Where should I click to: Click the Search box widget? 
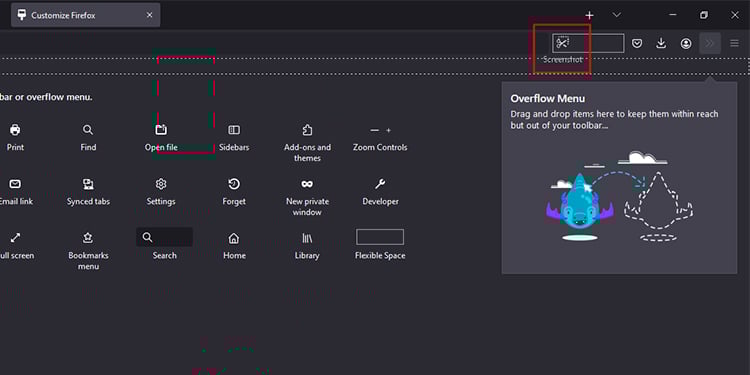point(165,237)
